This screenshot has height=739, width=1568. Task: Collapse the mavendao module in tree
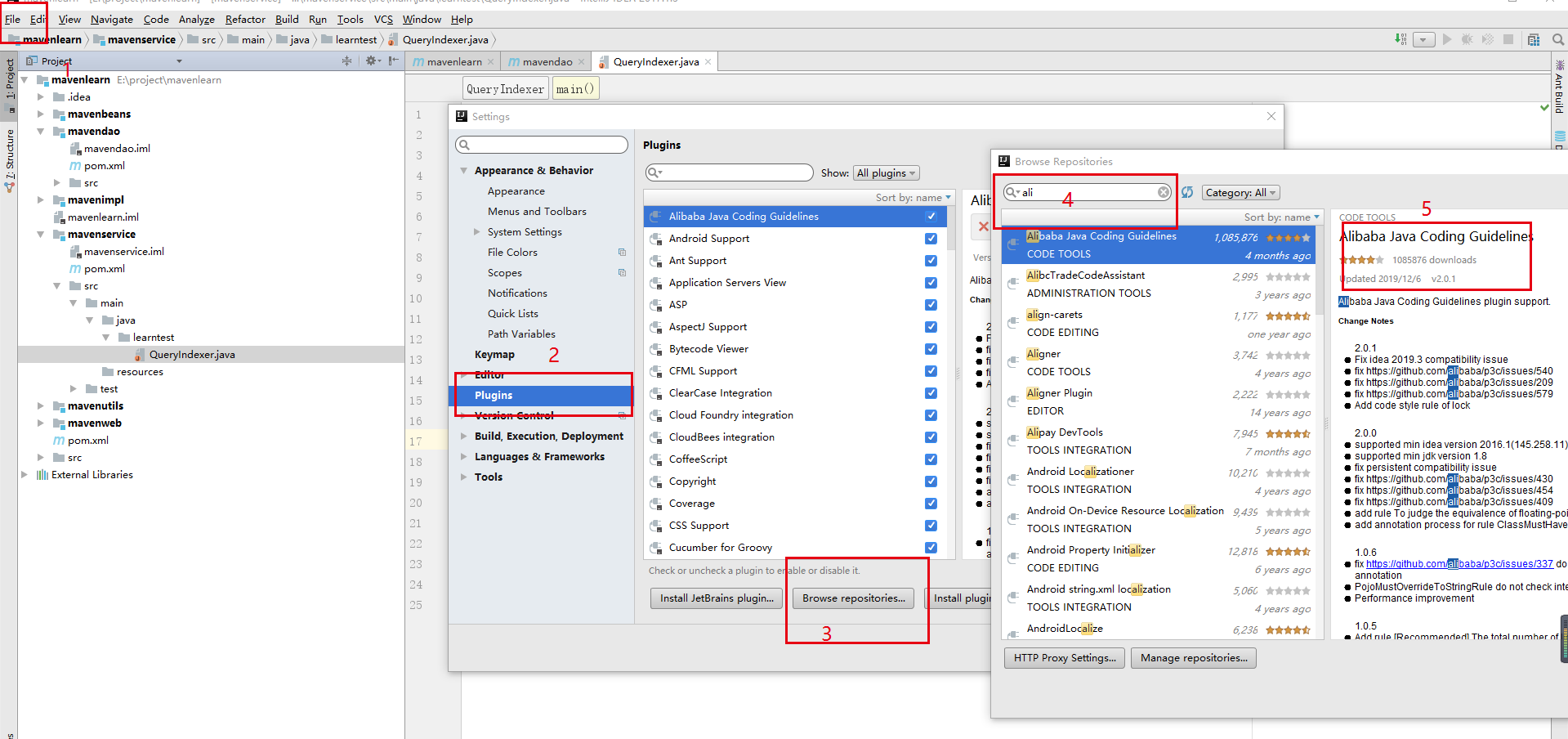[x=40, y=131]
